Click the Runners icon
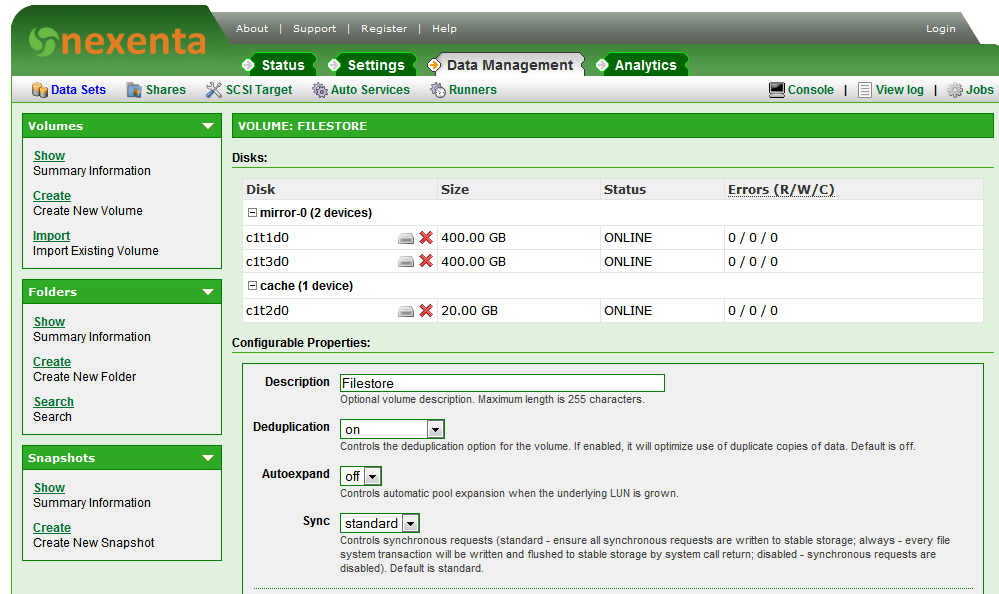 pos(438,90)
